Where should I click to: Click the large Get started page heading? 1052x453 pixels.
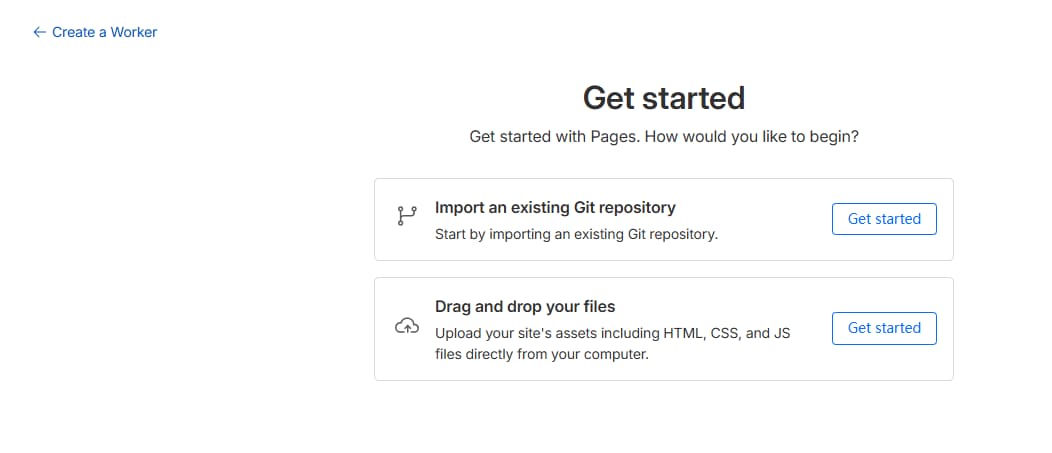click(663, 98)
